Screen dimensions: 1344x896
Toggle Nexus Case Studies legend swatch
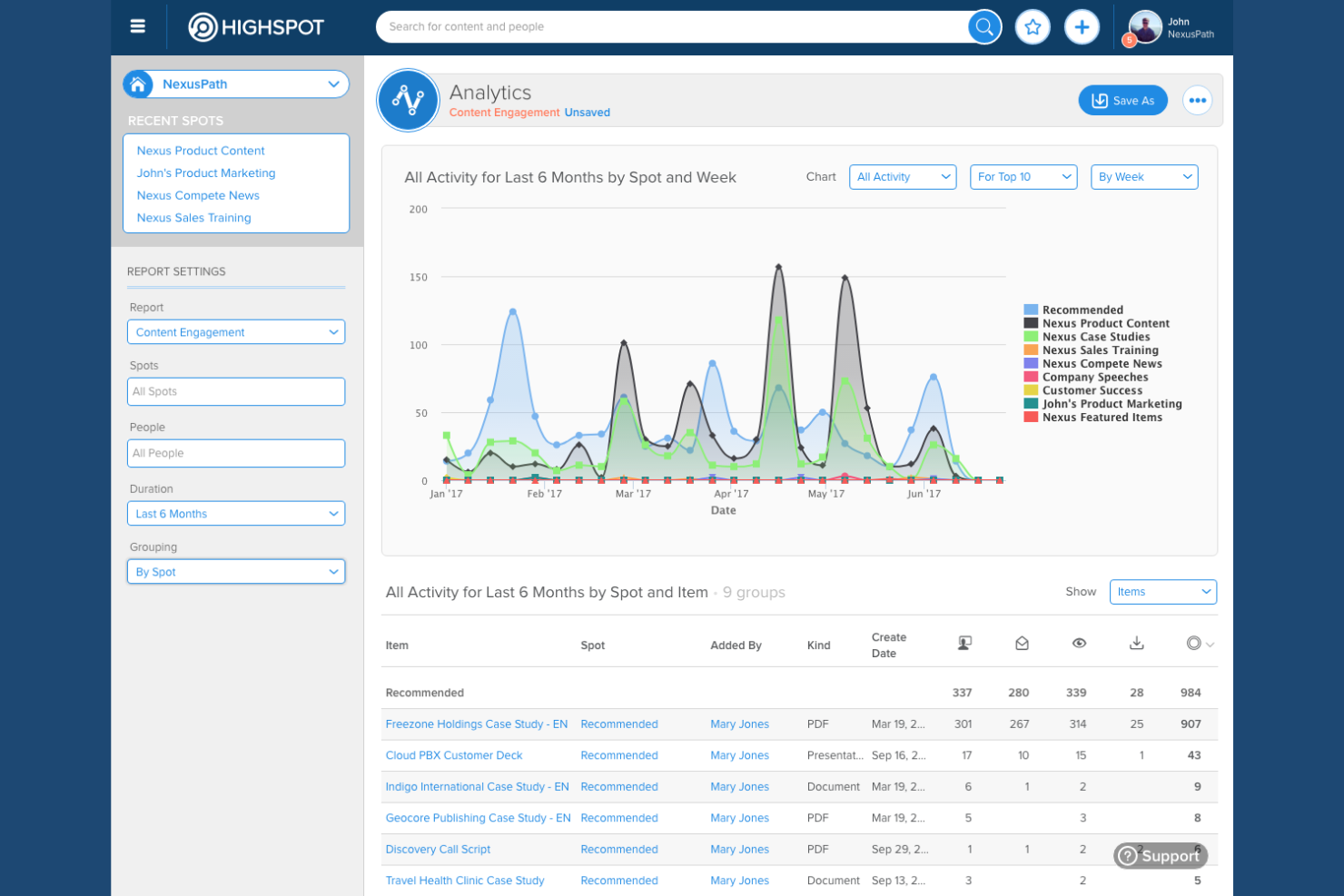pyautogui.click(x=1031, y=337)
